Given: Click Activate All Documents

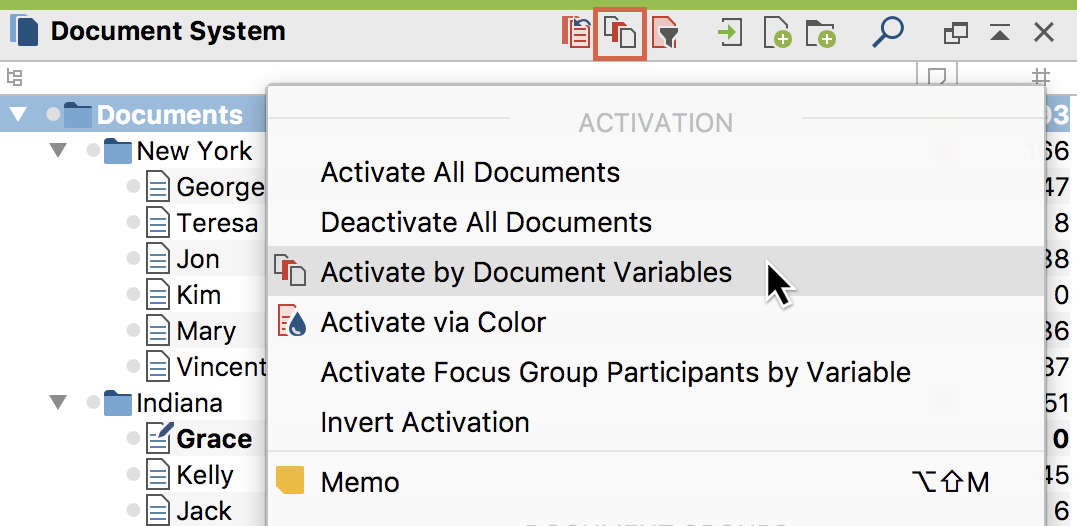Looking at the screenshot, I should tap(470, 172).
